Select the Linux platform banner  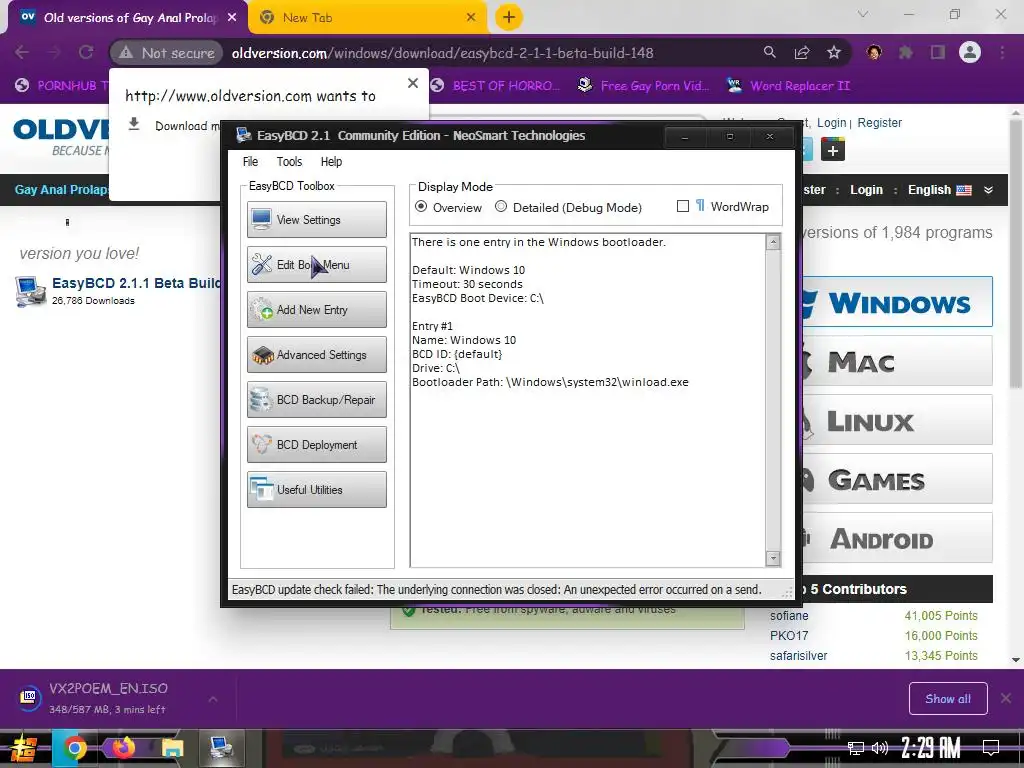point(897,420)
